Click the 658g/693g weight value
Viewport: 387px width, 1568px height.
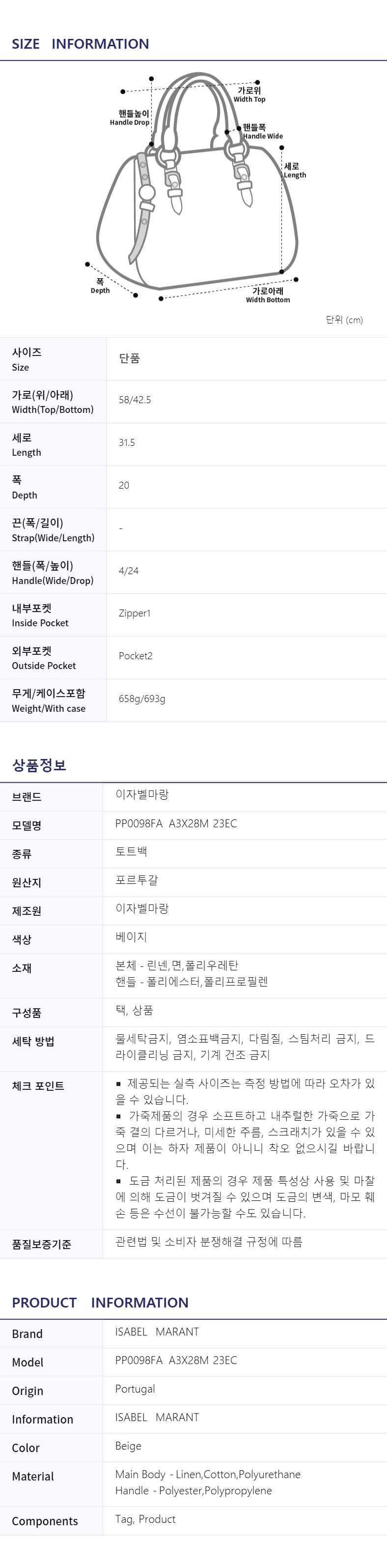click(142, 699)
